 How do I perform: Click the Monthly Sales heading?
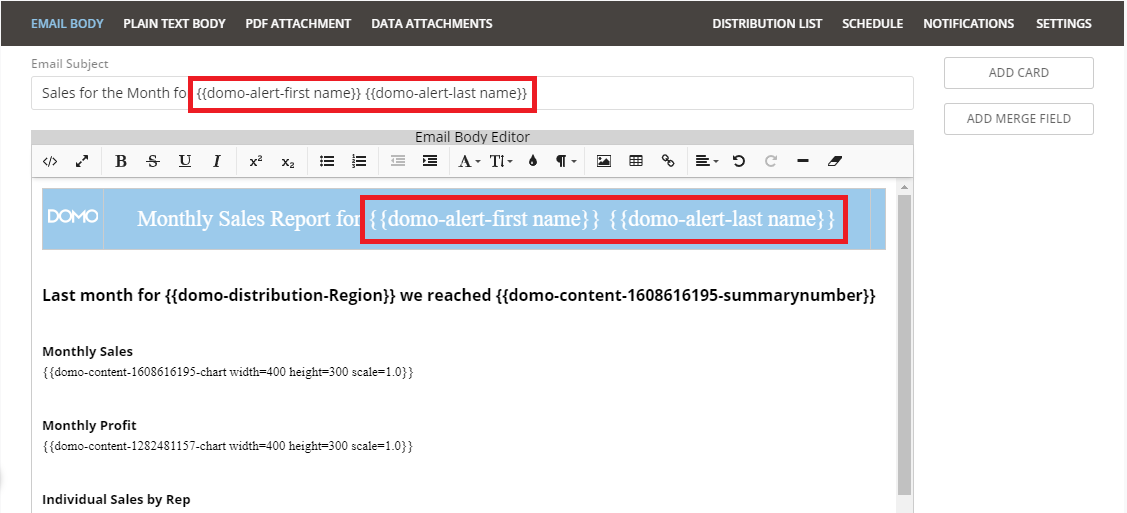88,351
